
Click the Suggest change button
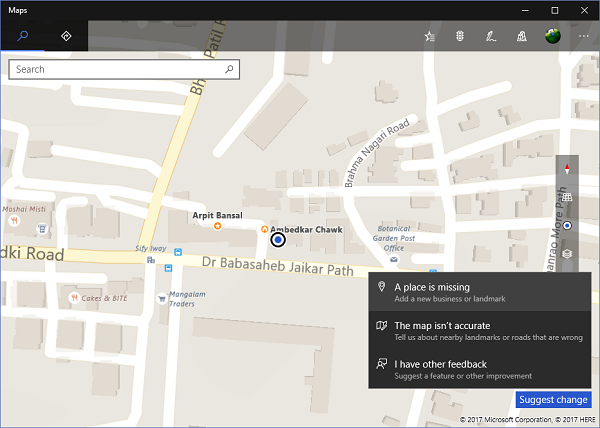coord(552,400)
